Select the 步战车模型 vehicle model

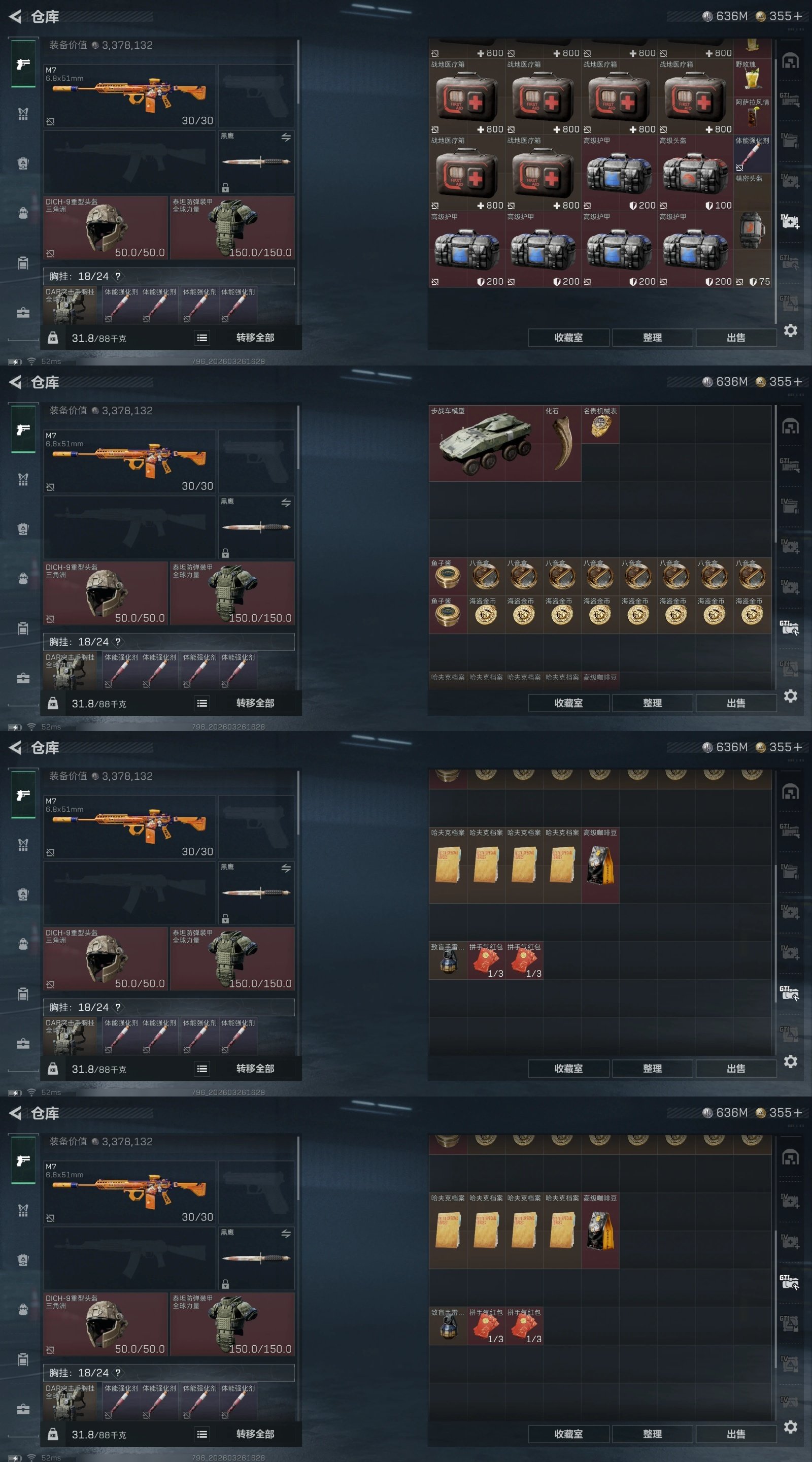point(486,443)
